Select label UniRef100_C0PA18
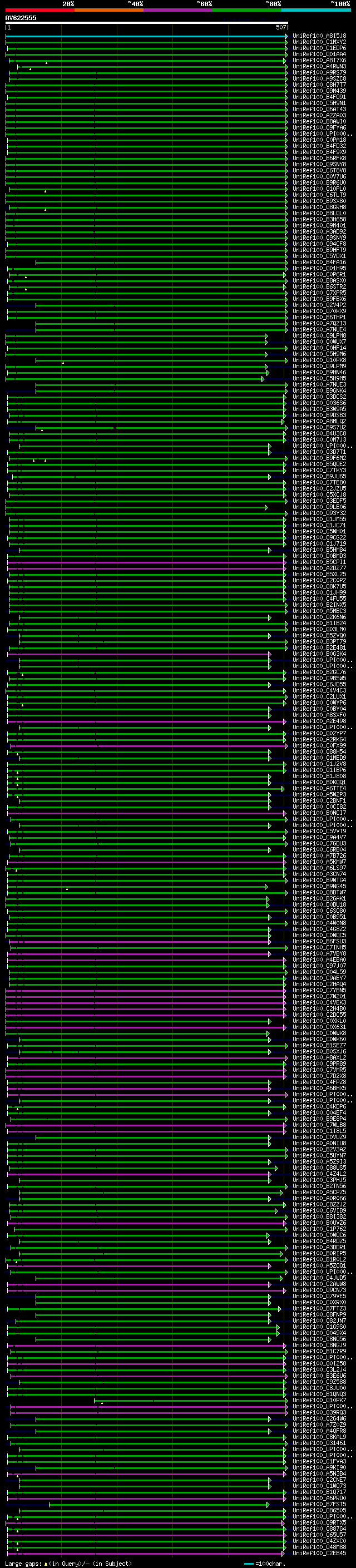Screen dimensions: 356x1568 (x=319, y=140)
